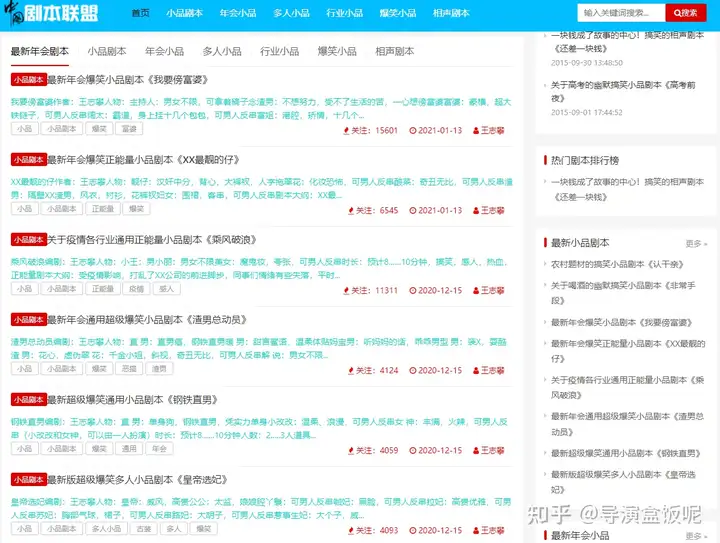Switch to the 爆笑小品 tab below the header
The width and height of the screenshot is (720, 543).
[337, 51]
